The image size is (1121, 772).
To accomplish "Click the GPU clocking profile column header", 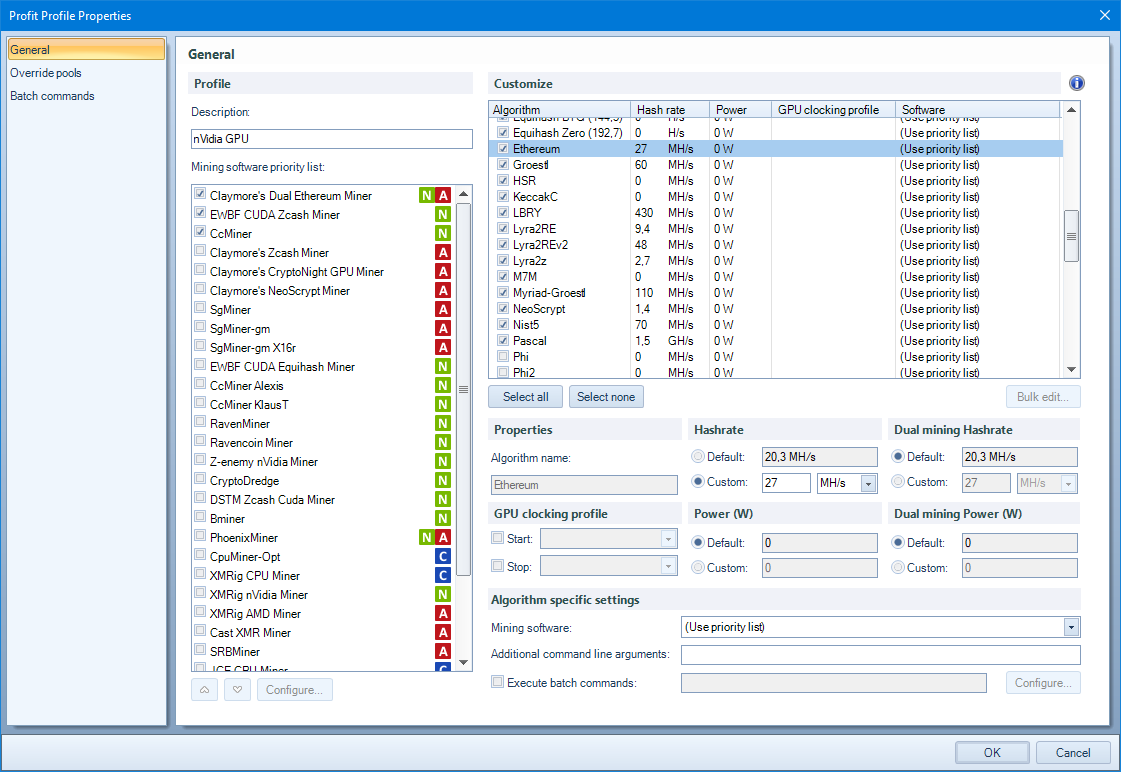I will pos(834,109).
